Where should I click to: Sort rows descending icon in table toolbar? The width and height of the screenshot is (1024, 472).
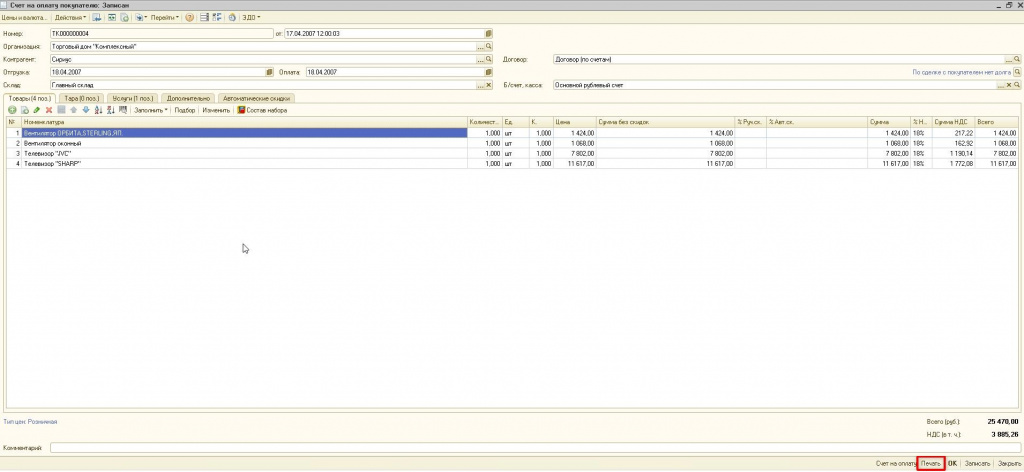coord(110,110)
